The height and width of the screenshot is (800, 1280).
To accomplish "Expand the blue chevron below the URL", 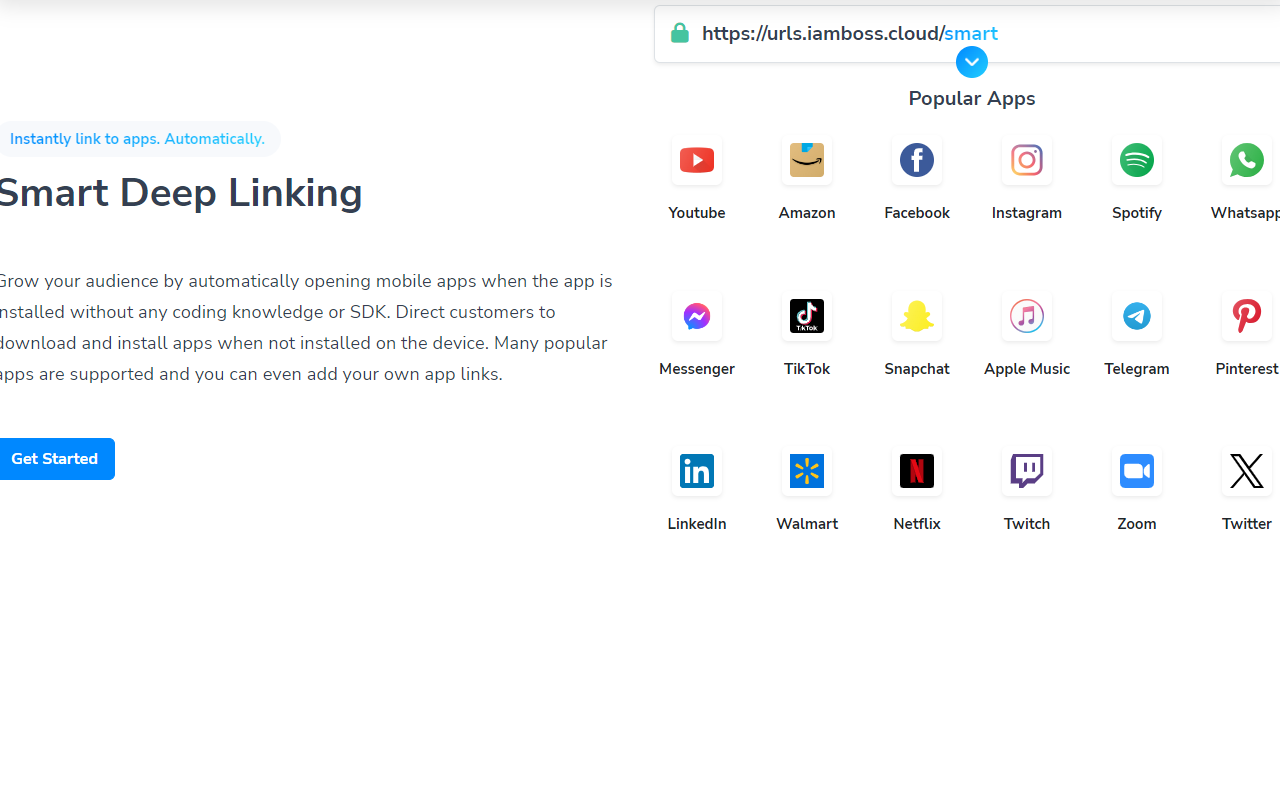I will tap(971, 62).
